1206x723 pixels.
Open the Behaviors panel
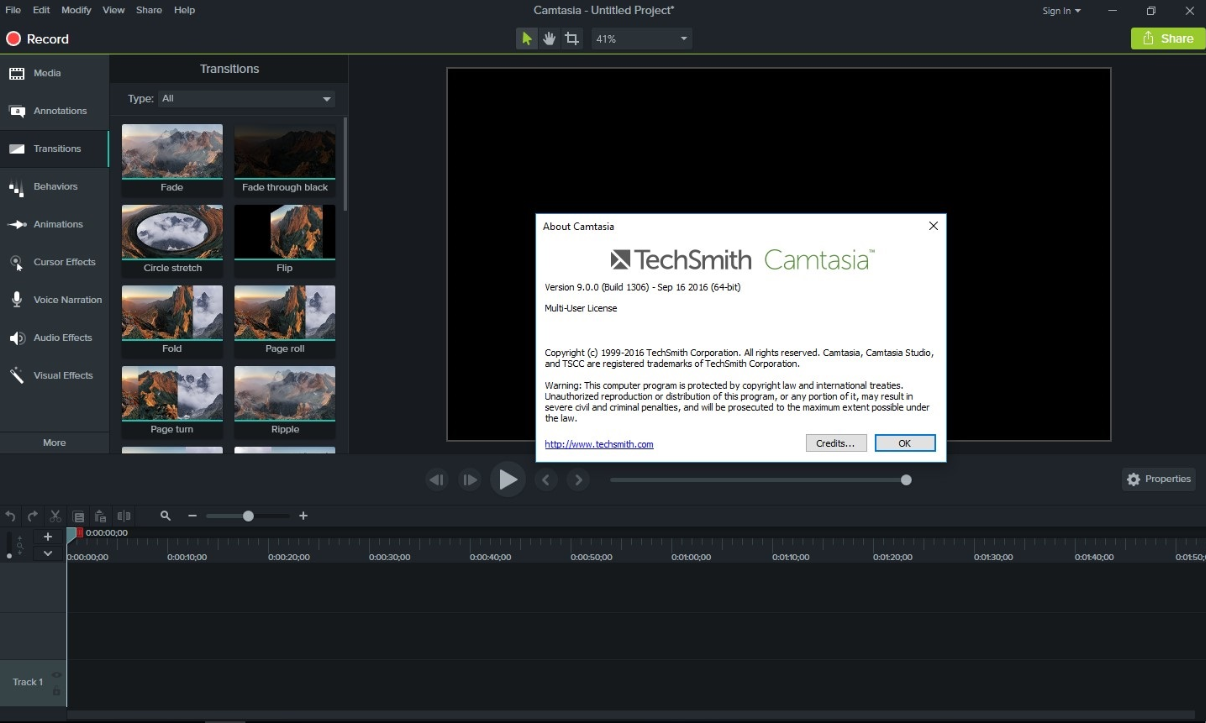[54, 187]
